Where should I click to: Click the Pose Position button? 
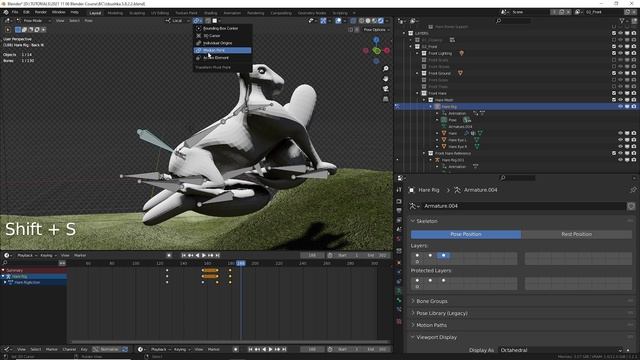(466, 234)
